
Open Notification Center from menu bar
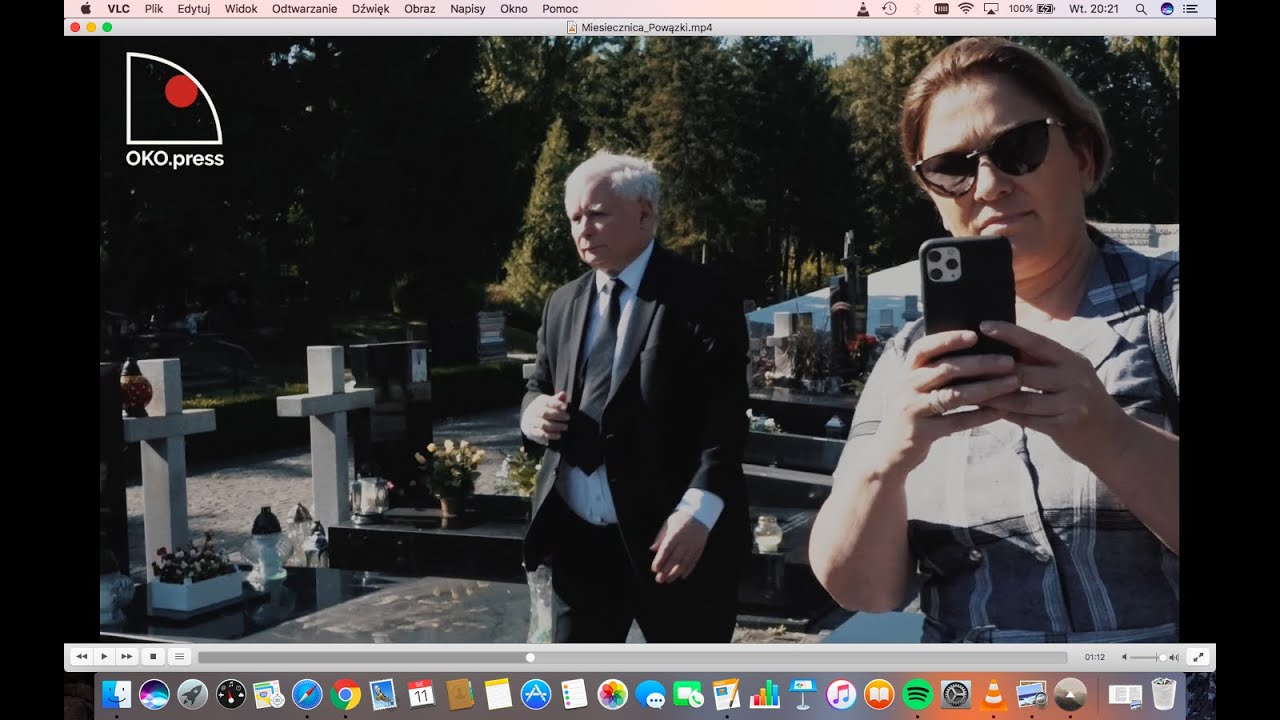click(x=1190, y=8)
